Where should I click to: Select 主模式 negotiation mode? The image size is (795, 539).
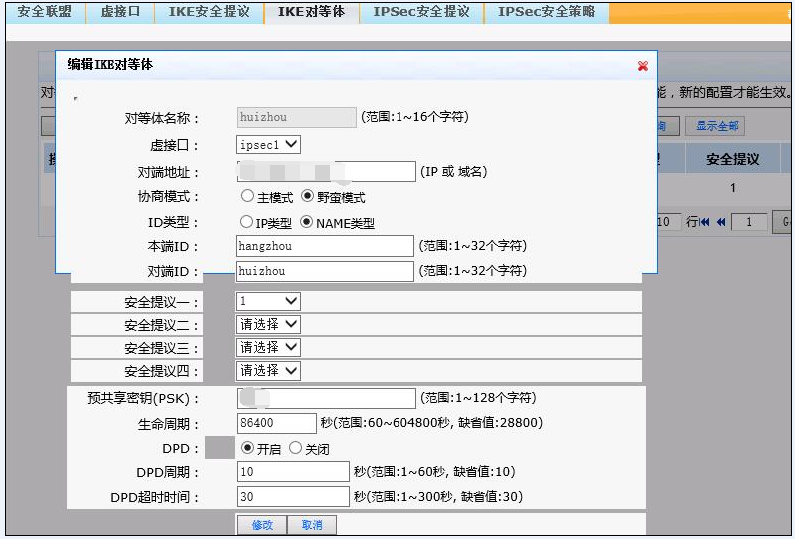coord(247,196)
